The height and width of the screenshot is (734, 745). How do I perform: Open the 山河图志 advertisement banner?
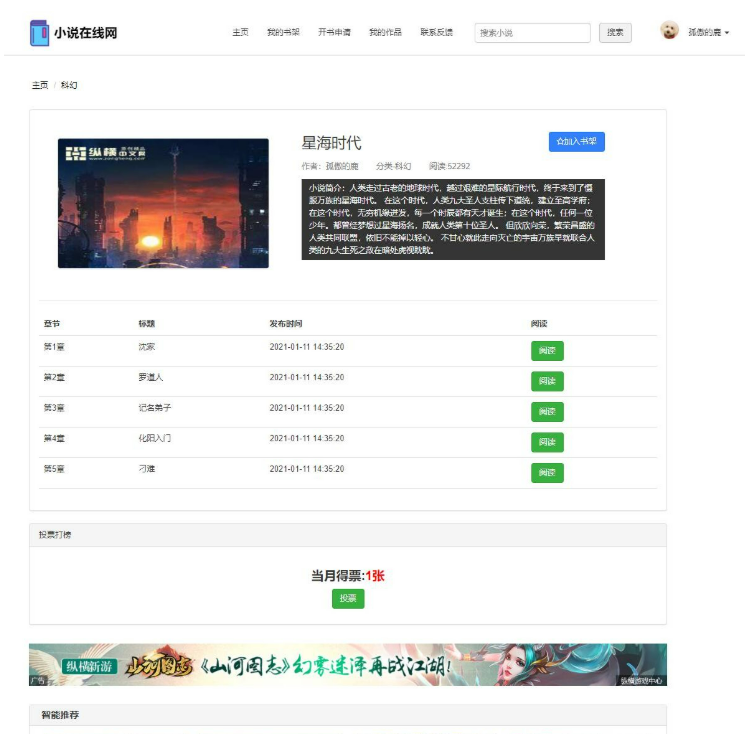tap(348, 665)
